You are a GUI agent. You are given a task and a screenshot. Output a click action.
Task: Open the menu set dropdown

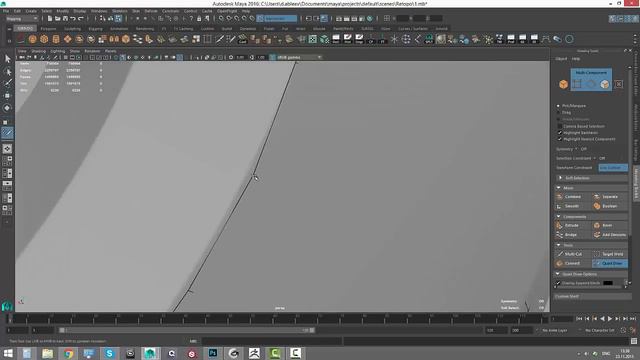[22, 18]
